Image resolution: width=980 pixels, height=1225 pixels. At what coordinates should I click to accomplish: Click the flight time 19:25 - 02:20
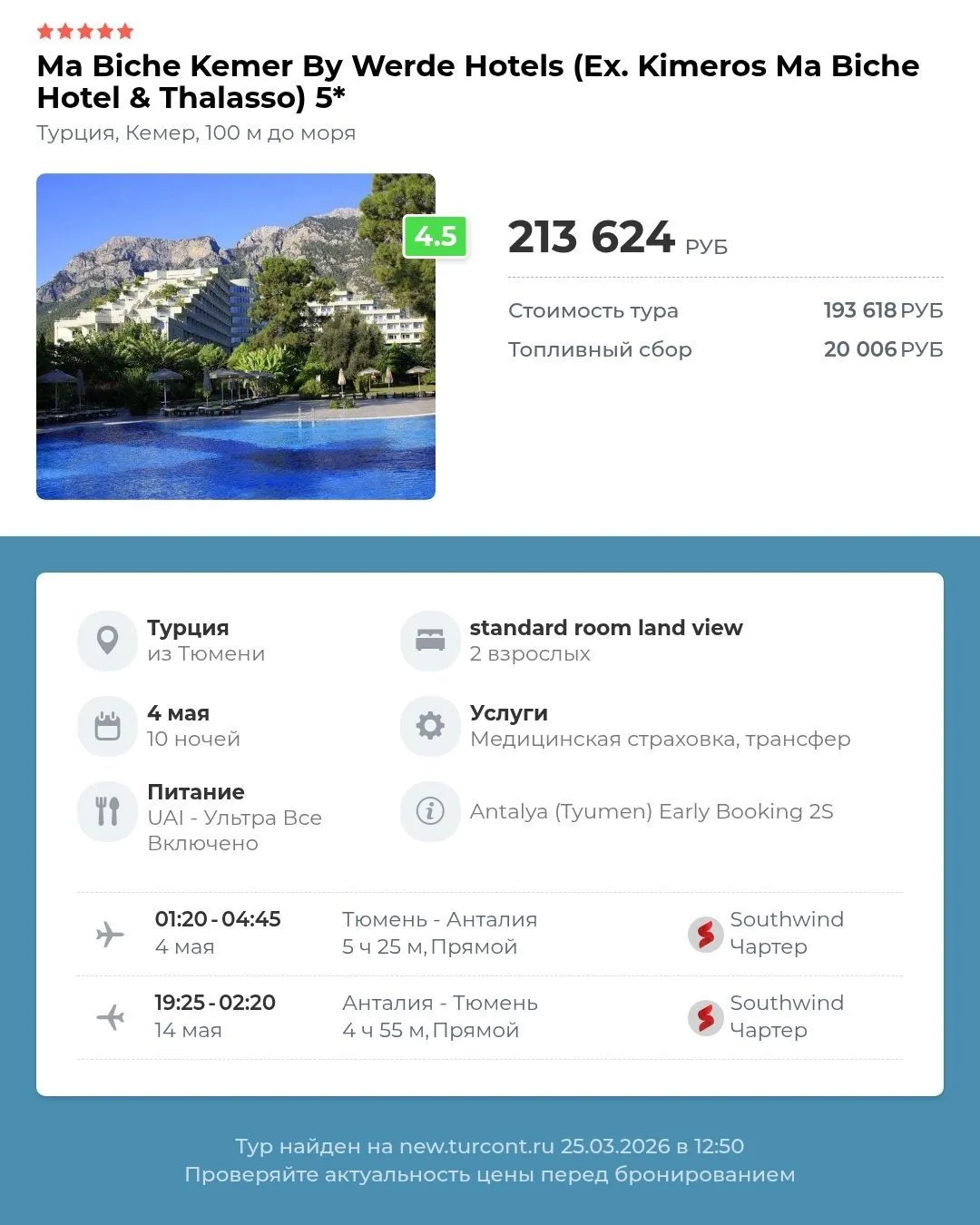215,1003
